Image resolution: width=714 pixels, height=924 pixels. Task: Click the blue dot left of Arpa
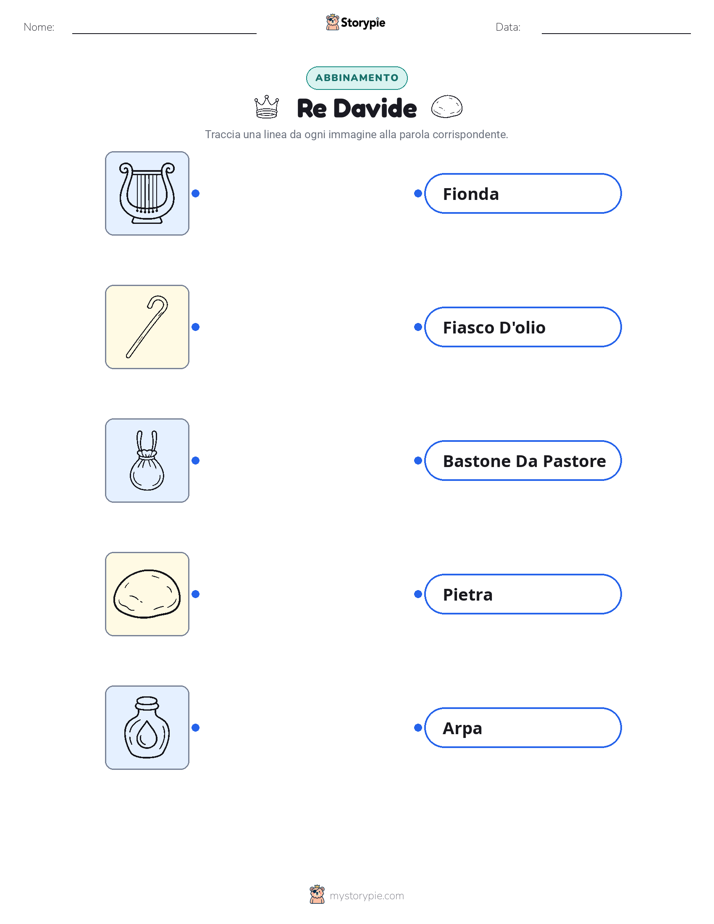pos(418,727)
